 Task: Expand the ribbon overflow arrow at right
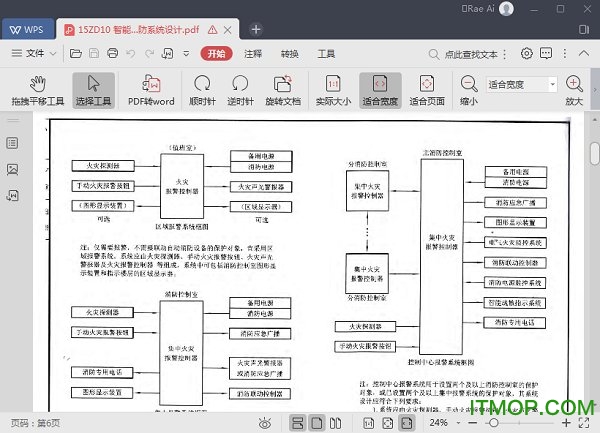coord(595,90)
